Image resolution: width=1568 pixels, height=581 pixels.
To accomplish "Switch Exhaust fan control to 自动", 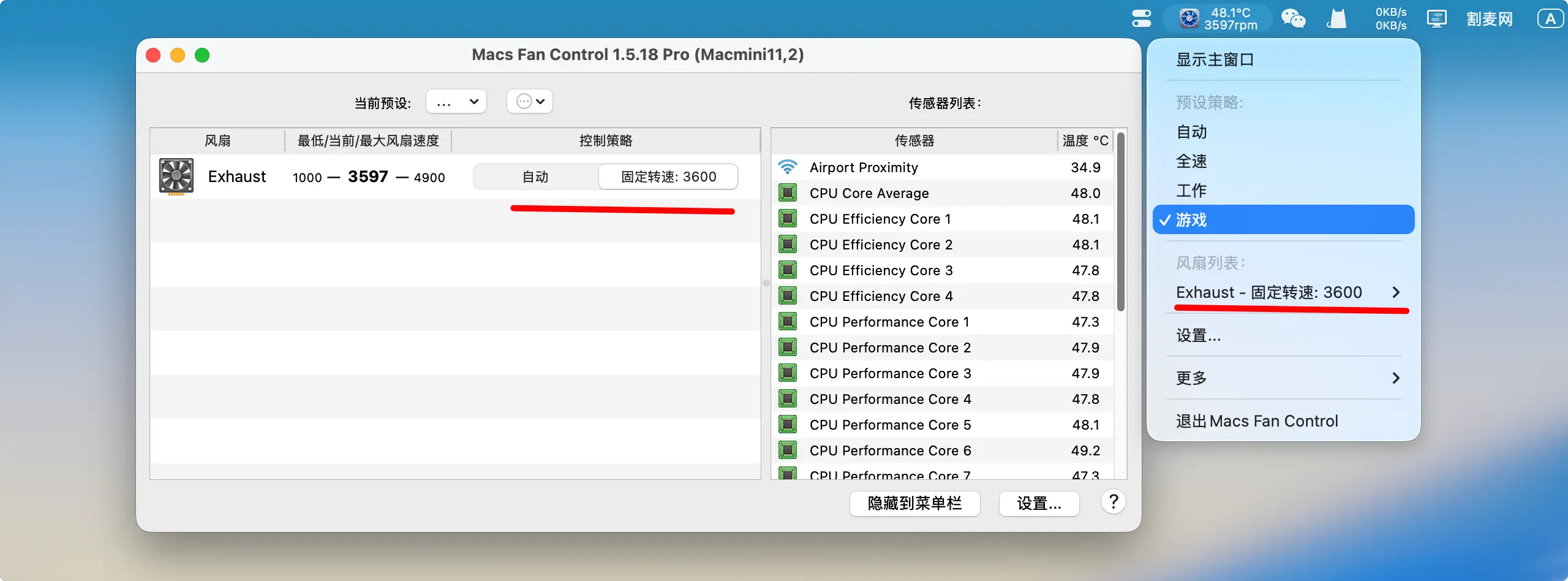I will [535, 177].
